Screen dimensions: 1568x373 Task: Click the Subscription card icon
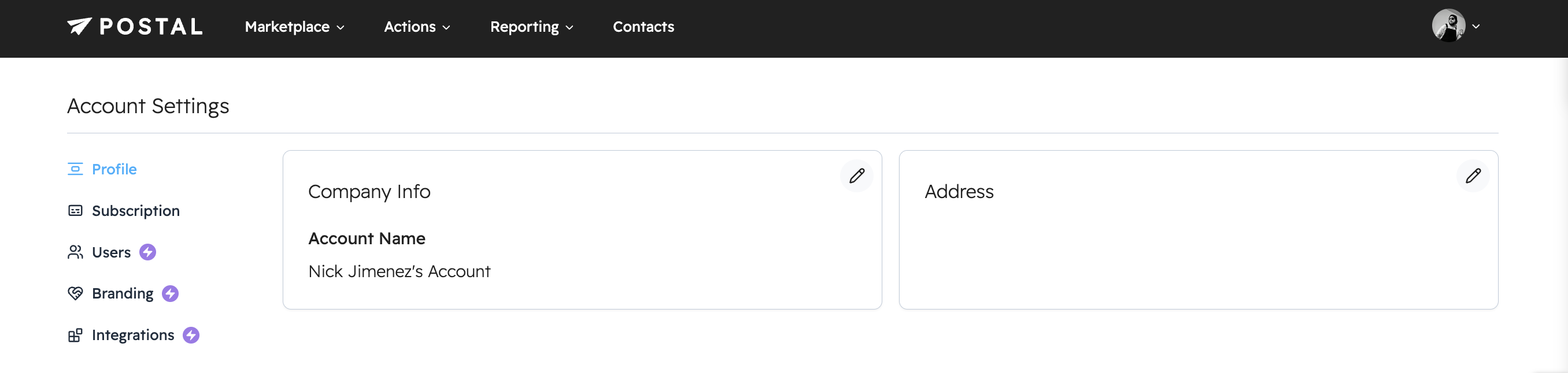tap(75, 211)
